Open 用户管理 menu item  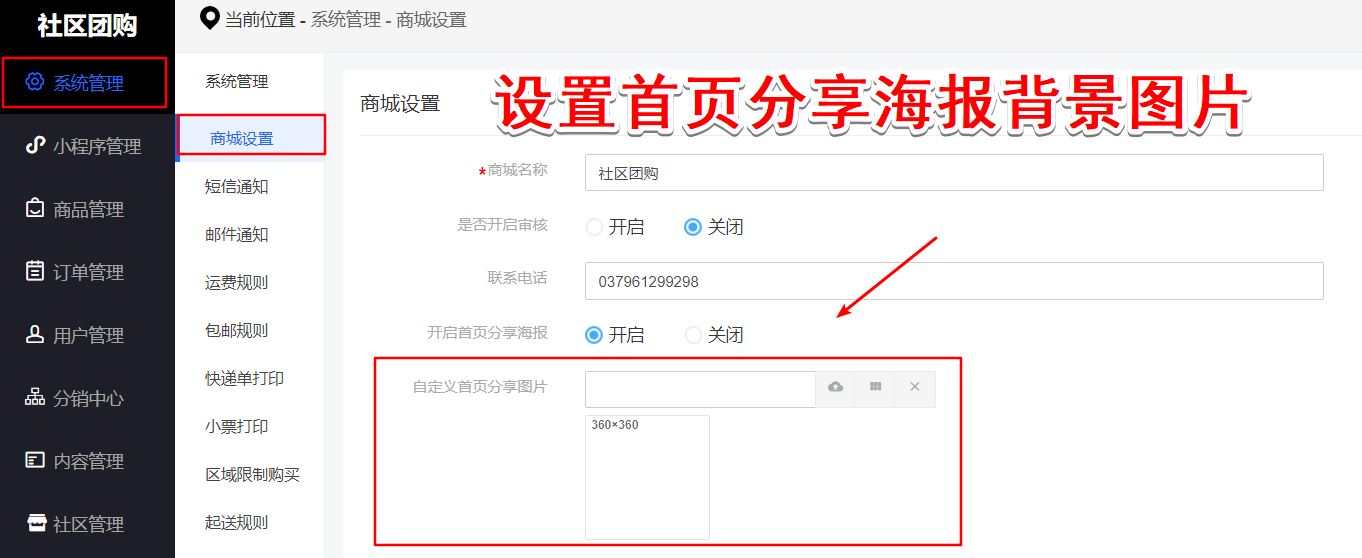[x=87, y=335]
